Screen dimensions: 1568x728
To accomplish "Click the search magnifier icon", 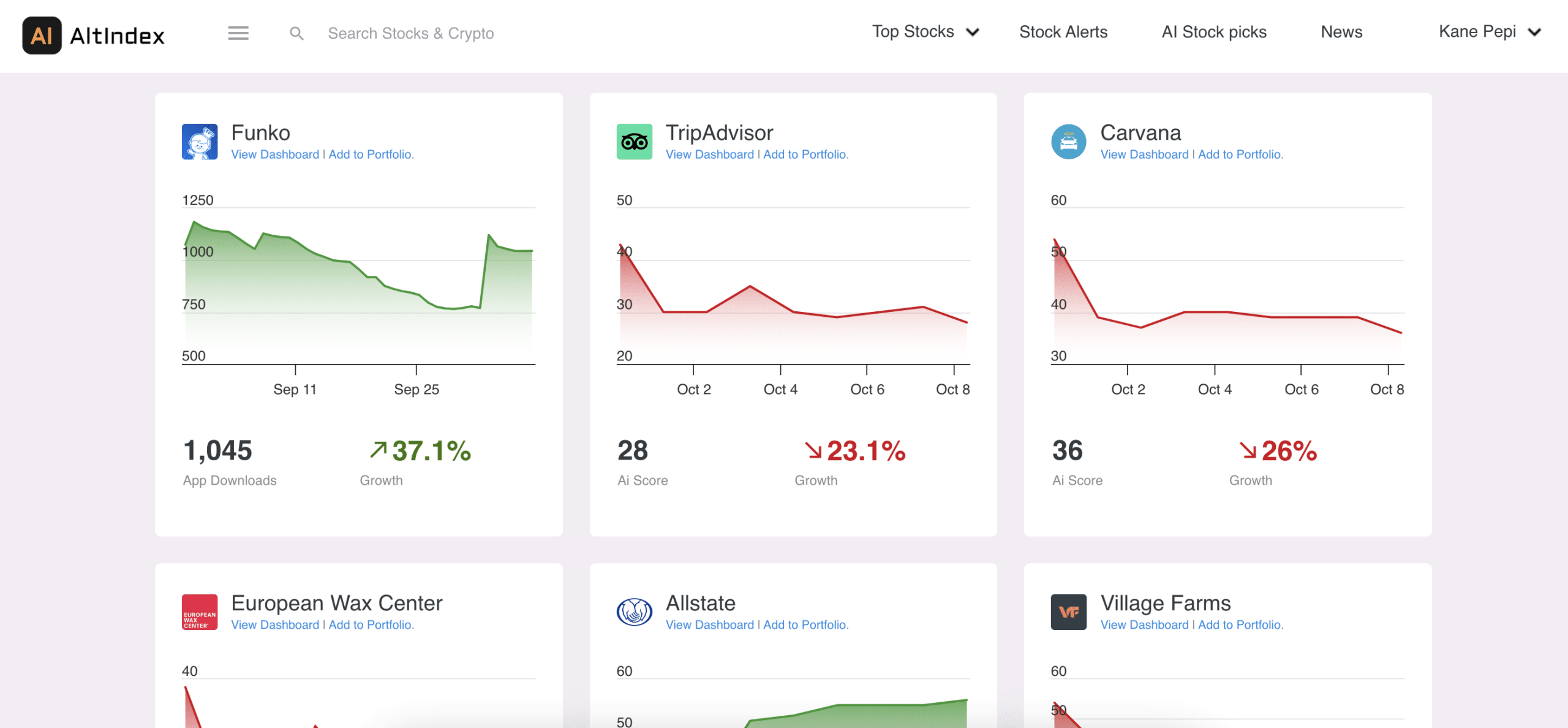I will 296,33.
